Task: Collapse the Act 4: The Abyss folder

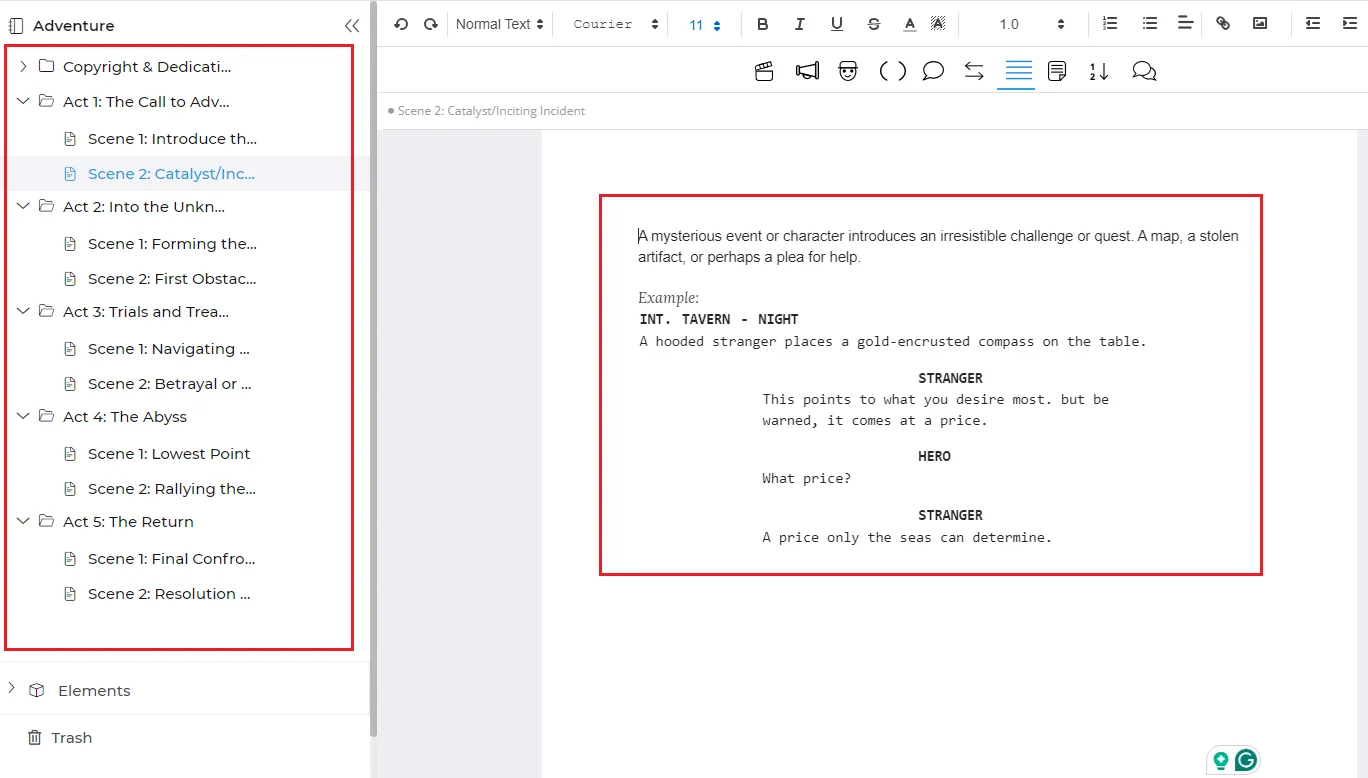Action: click(x=23, y=416)
